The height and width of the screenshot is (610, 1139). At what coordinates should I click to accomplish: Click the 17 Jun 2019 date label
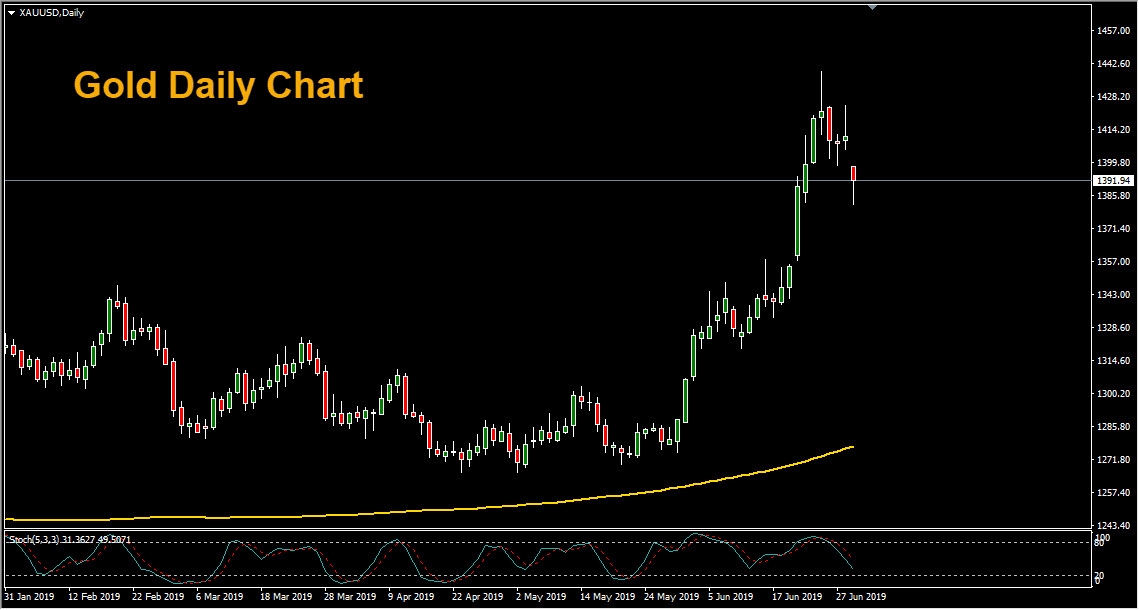[x=797, y=597]
